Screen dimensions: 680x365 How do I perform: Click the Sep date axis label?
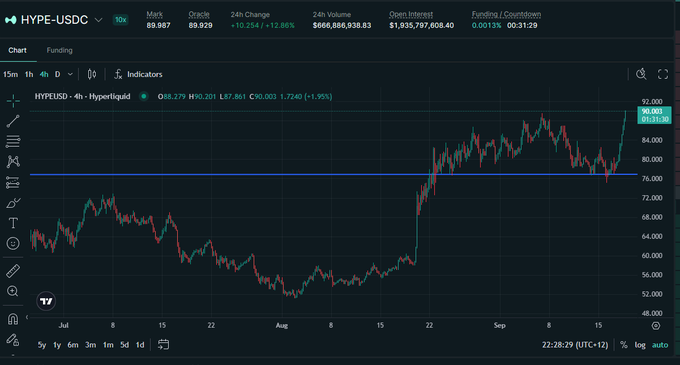point(499,326)
